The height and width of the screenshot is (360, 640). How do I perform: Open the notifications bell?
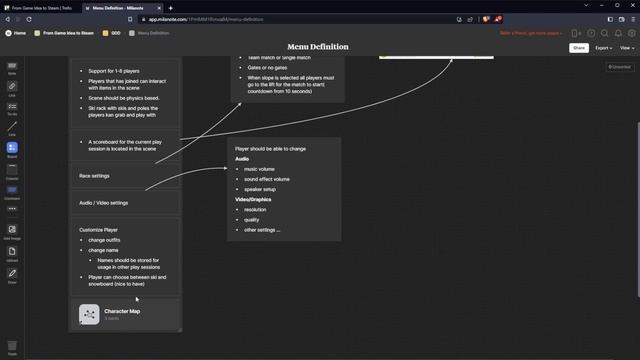[x=618, y=33]
